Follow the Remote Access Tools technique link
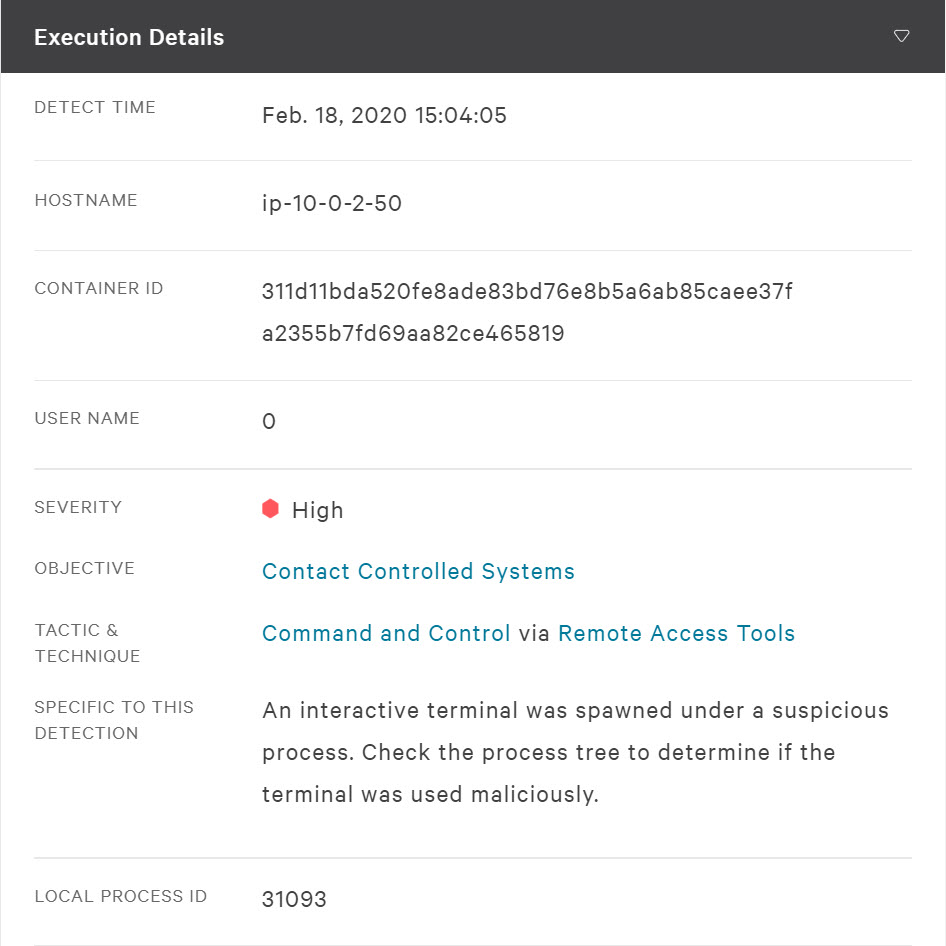This screenshot has height=946, width=946. [x=676, y=633]
